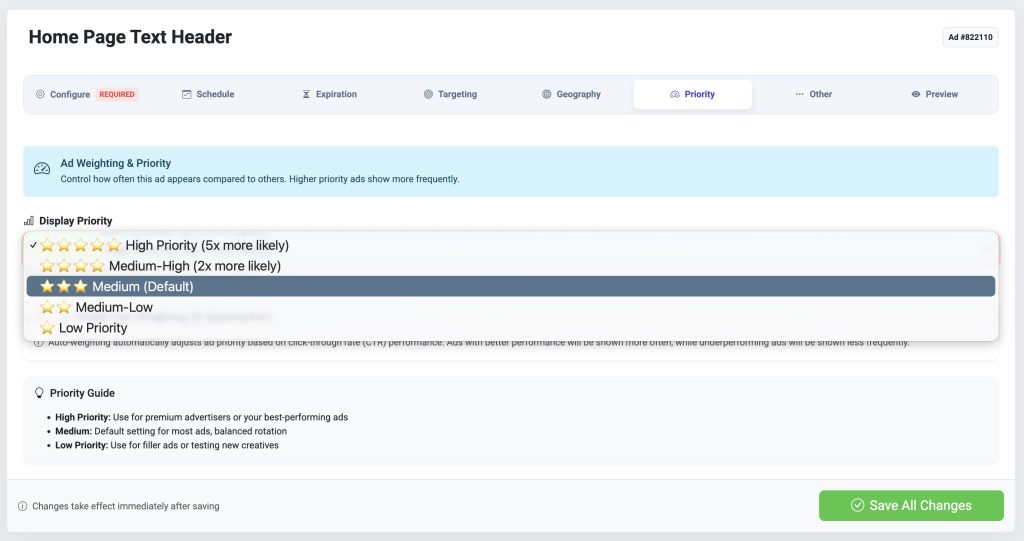The width and height of the screenshot is (1024, 541).
Task: Select Medium (Default) priority option
Action: [142, 286]
